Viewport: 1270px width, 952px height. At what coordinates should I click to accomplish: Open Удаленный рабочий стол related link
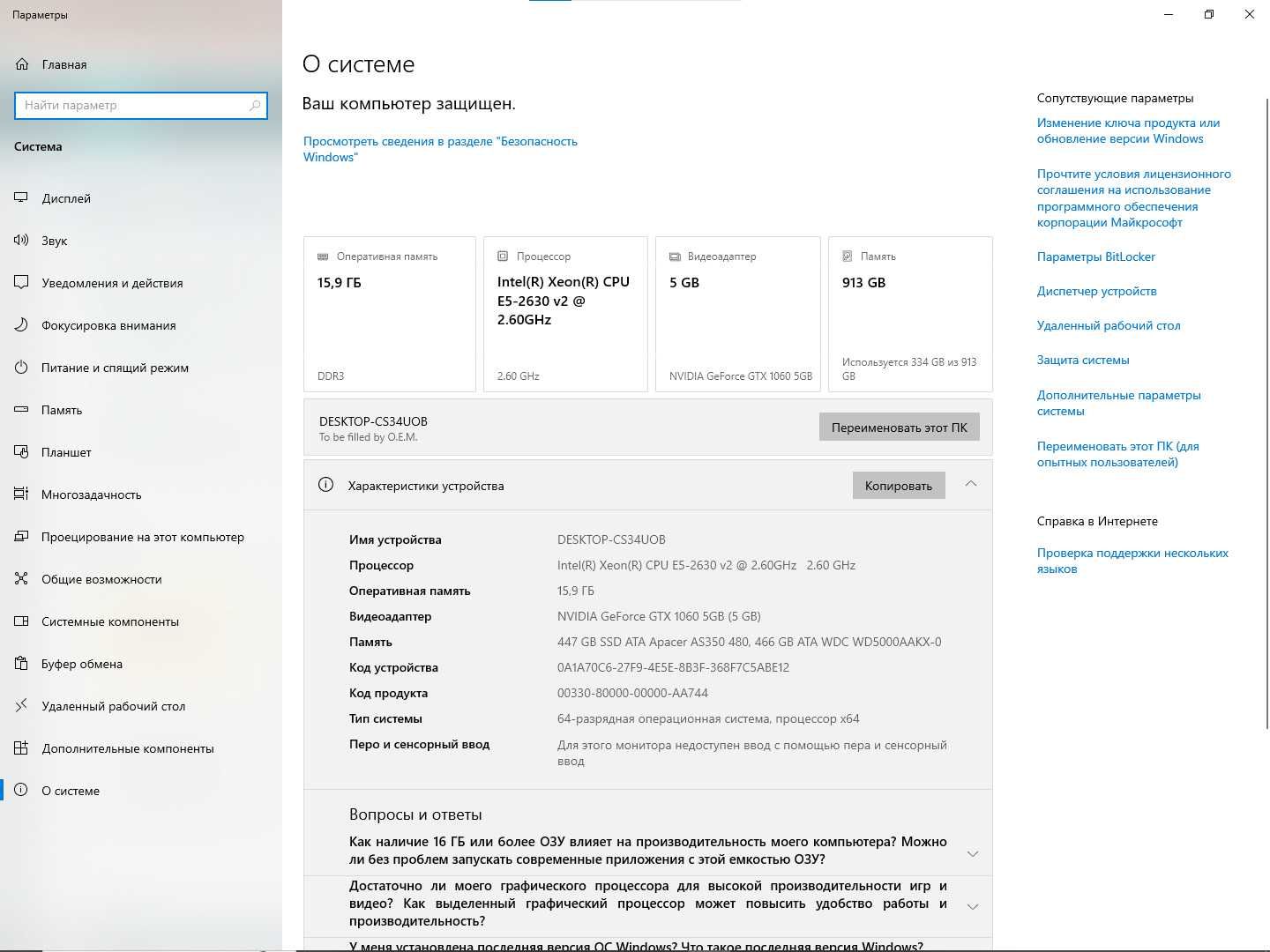coord(1109,325)
